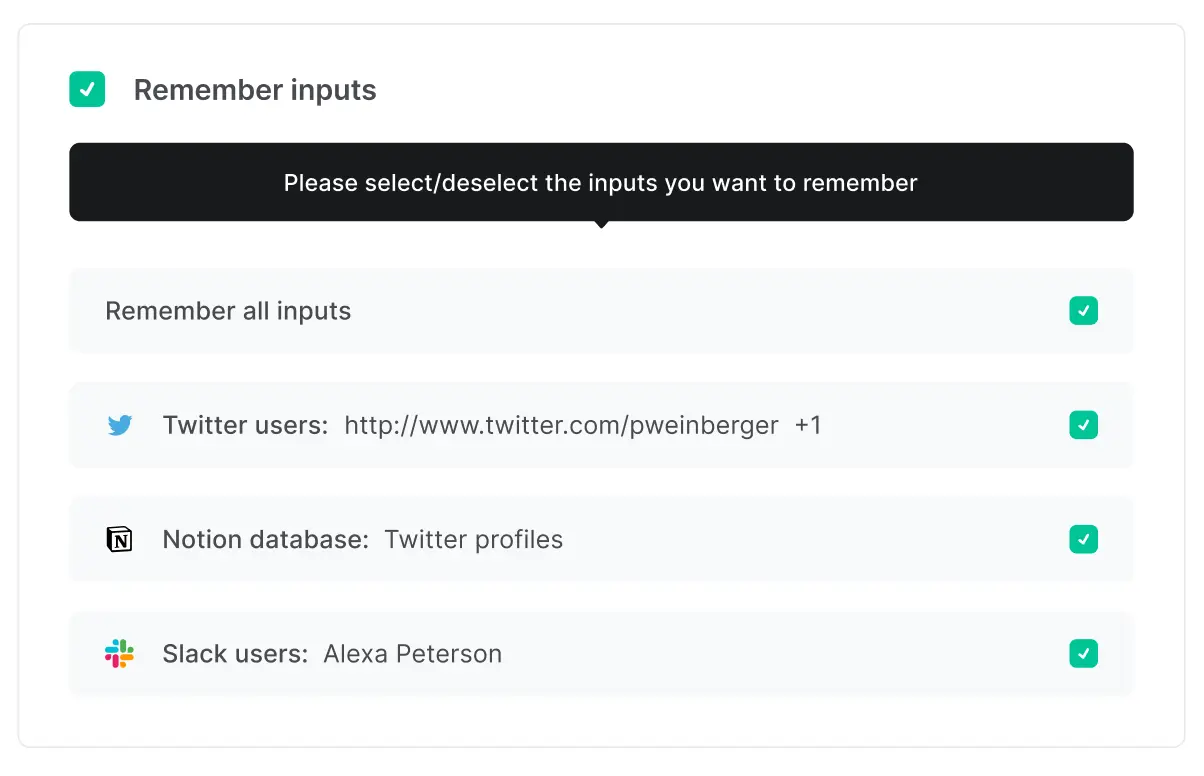Click the select/deselect inputs tooltip message

click(x=600, y=183)
